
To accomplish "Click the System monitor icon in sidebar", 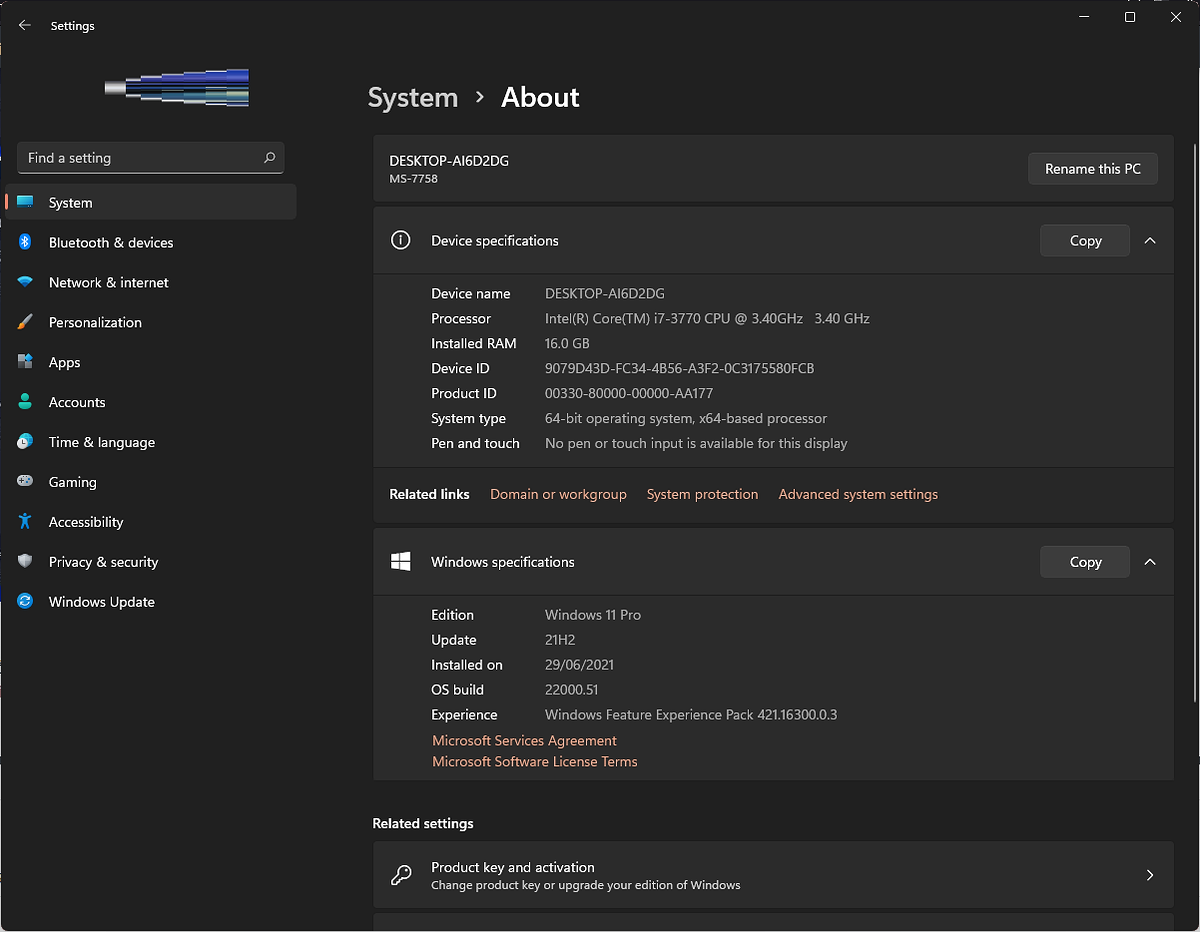I will (25, 203).
